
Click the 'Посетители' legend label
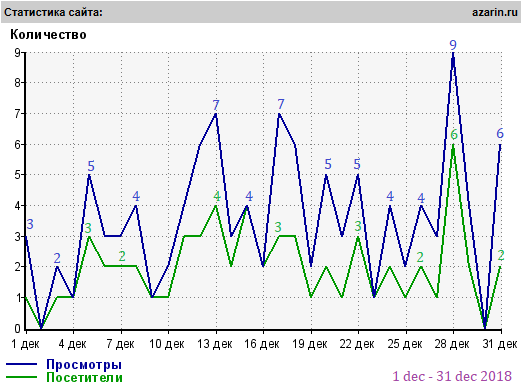tap(84, 377)
